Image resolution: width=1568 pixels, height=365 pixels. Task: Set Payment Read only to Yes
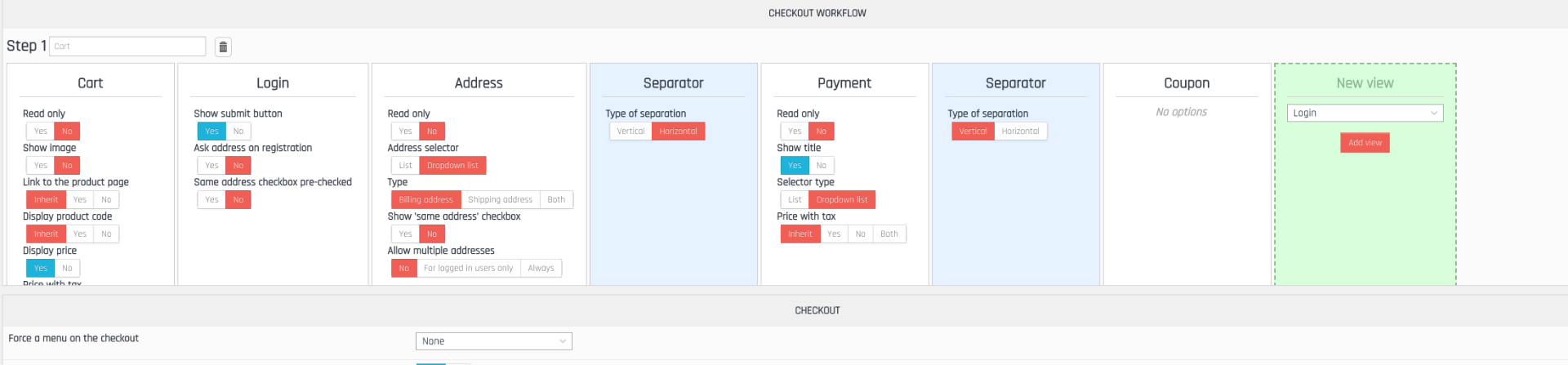(x=795, y=131)
